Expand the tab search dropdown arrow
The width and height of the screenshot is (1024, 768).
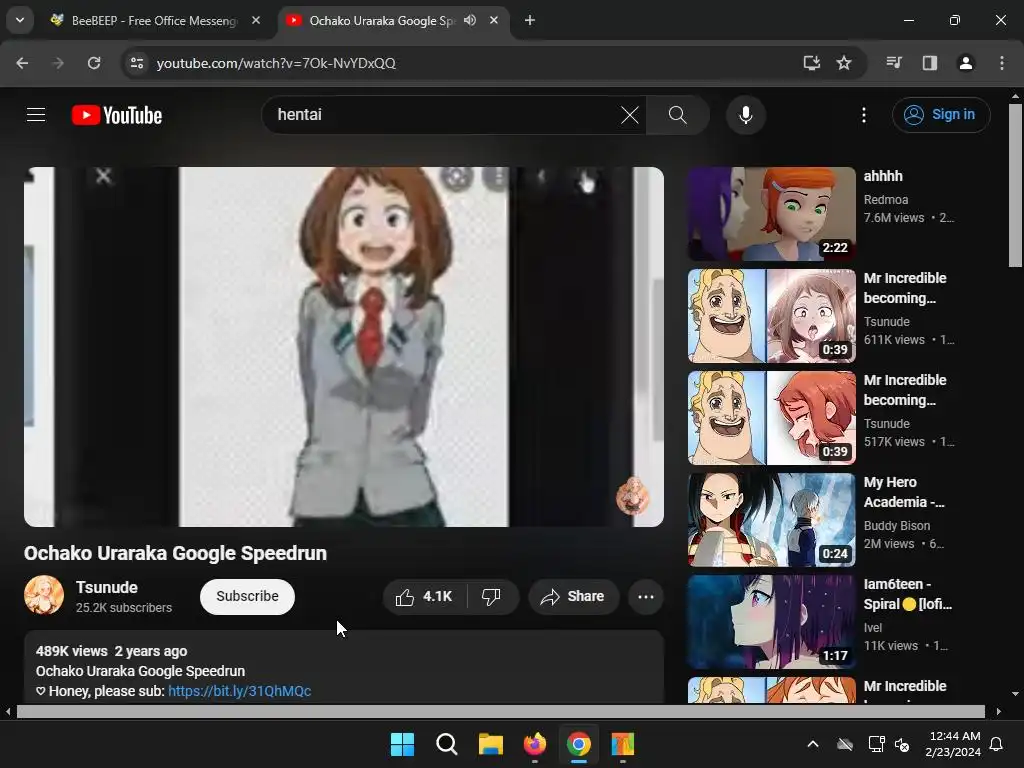coord(20,20)
